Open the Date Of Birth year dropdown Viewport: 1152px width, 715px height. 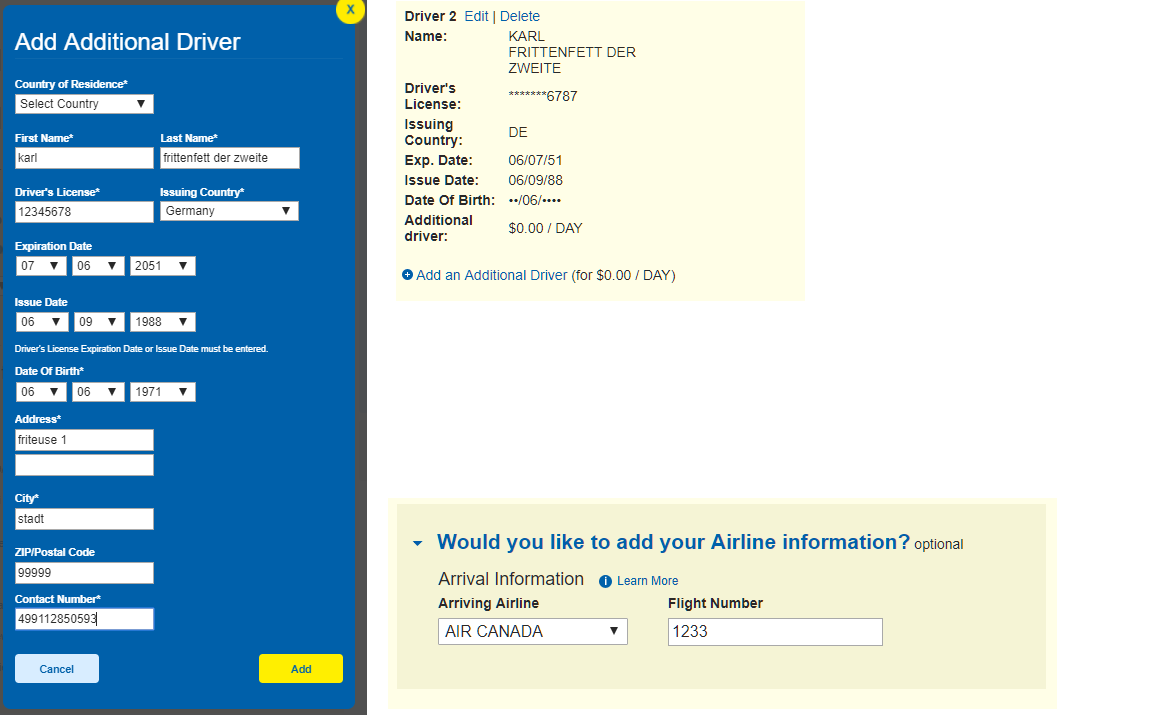point(162,392)
